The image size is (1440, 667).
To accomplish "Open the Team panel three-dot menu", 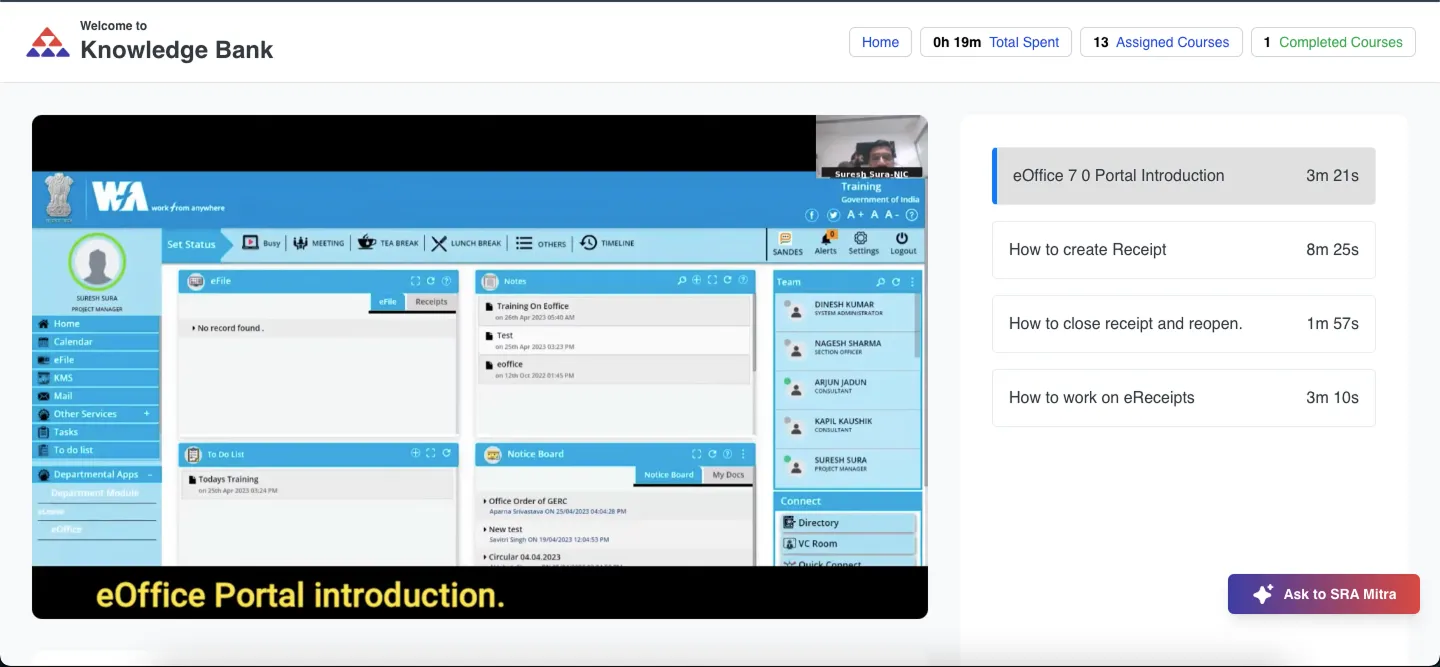I will coord(912,282).
